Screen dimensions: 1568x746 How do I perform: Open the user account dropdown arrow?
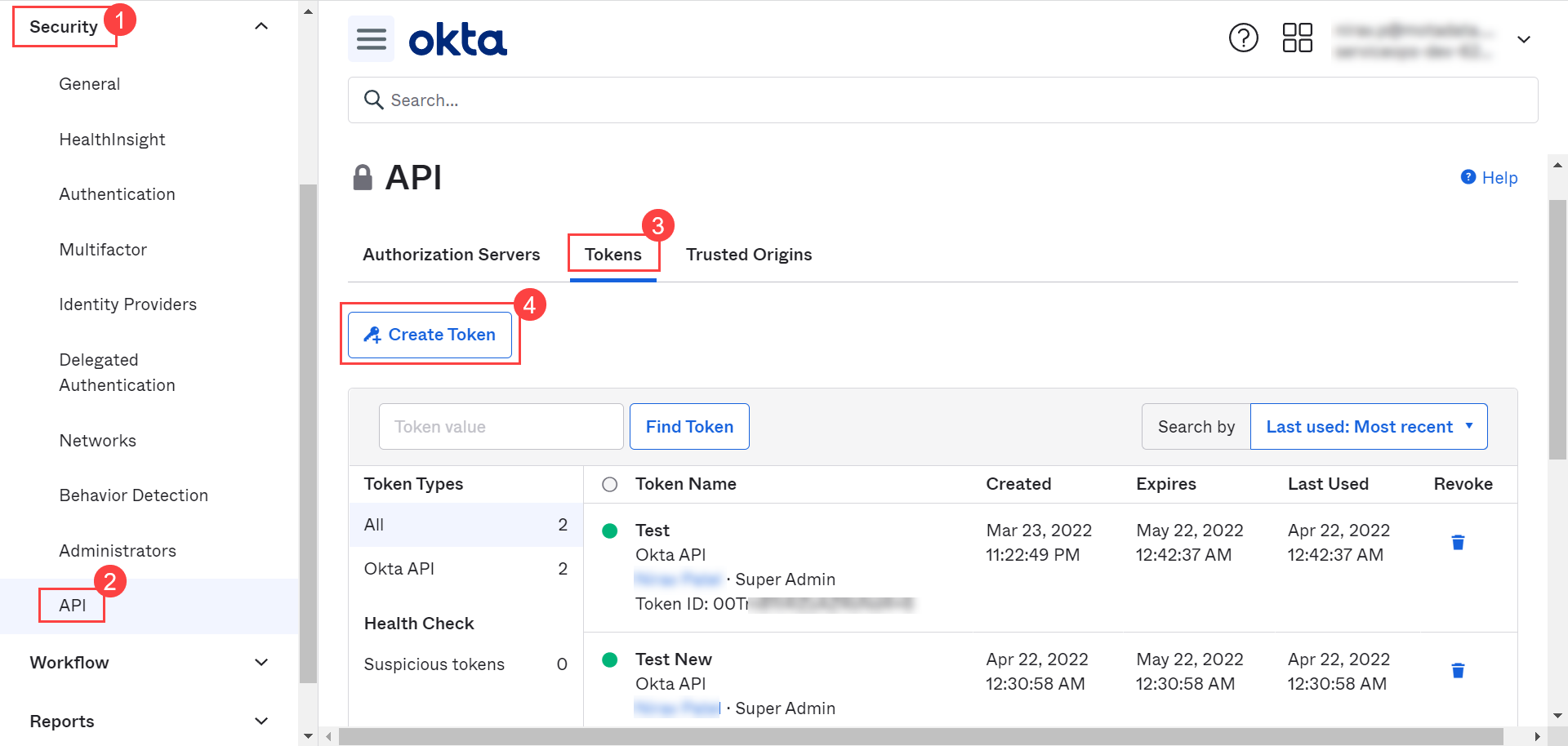pos(1524,39)
